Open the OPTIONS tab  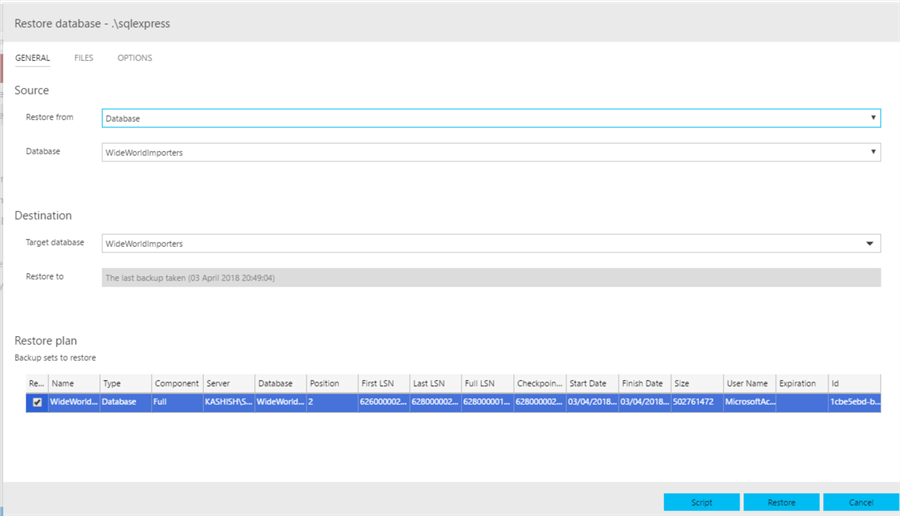click(135, 58)
